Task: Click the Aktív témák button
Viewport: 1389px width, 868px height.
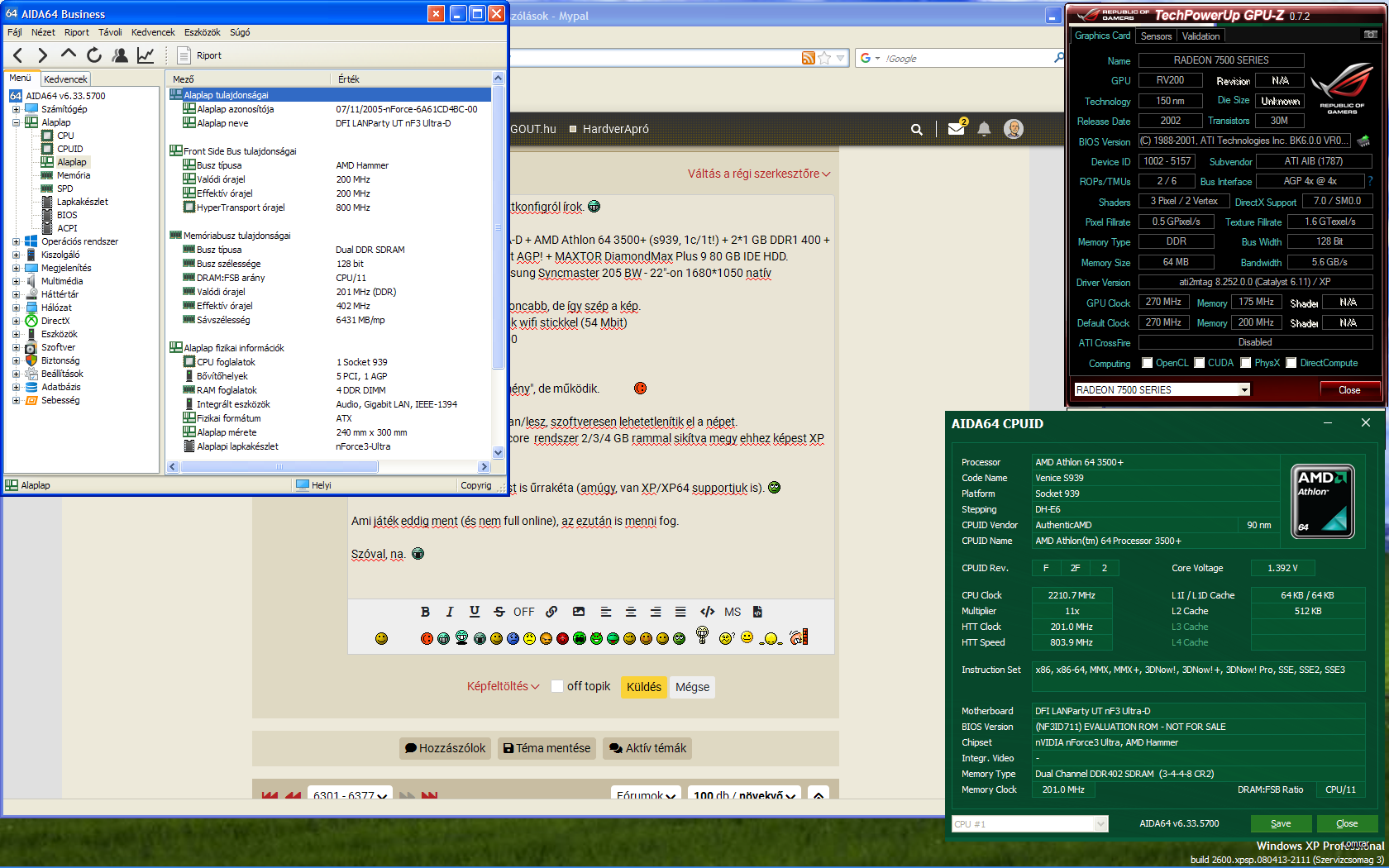Action: [647, 748]
